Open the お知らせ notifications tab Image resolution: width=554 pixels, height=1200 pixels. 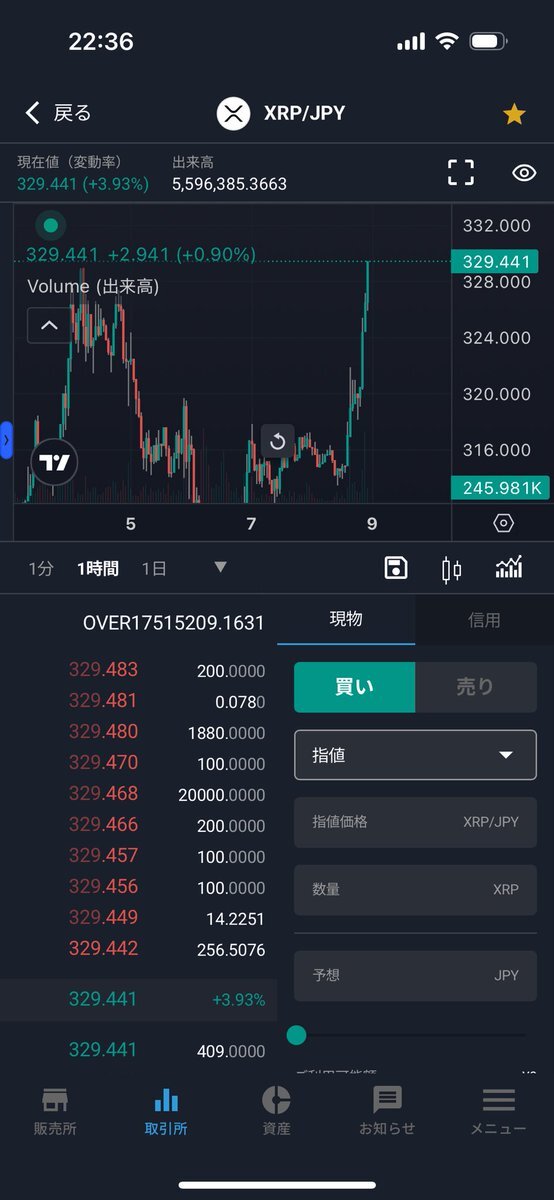pyautogui.click(x=387, y=1110)
